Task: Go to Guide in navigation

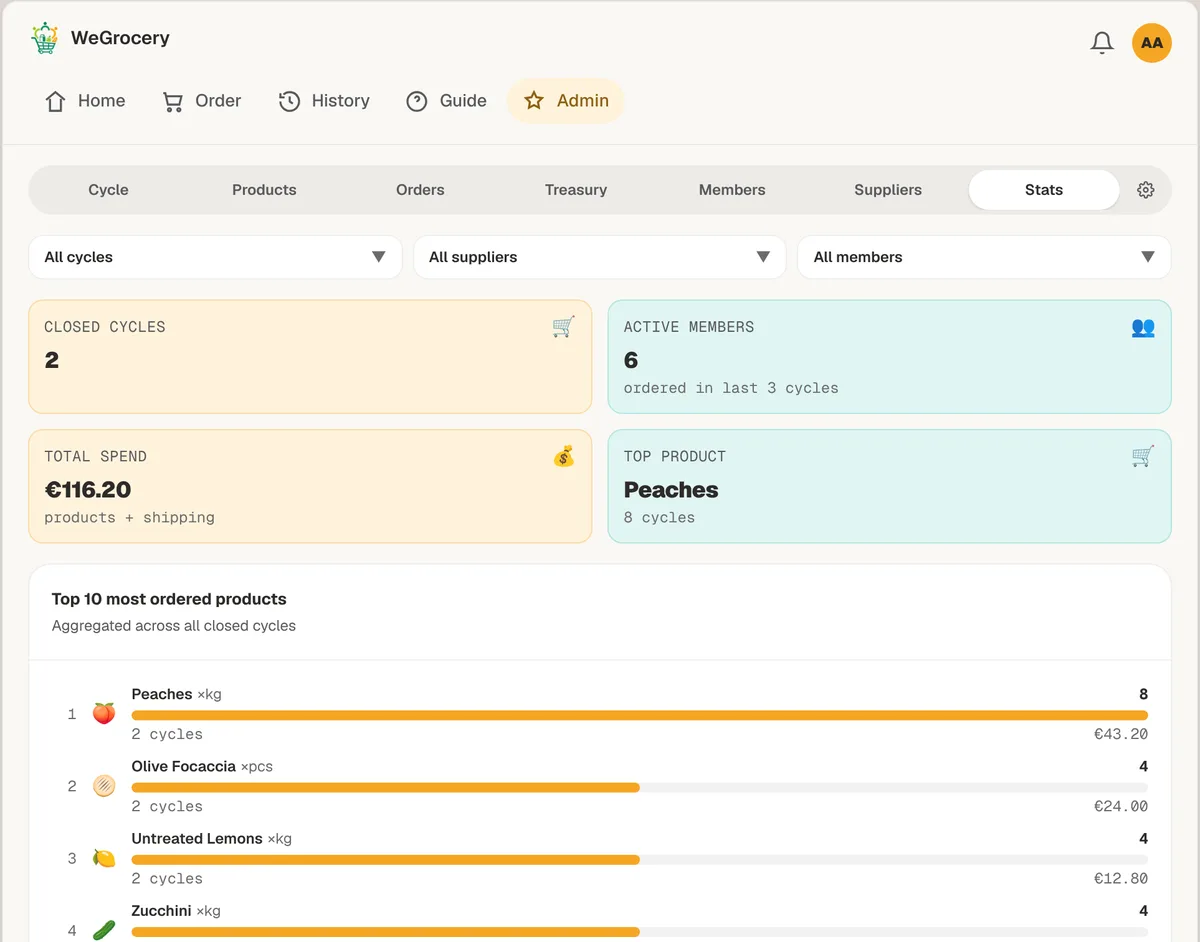Action: [x=446, y=101]
